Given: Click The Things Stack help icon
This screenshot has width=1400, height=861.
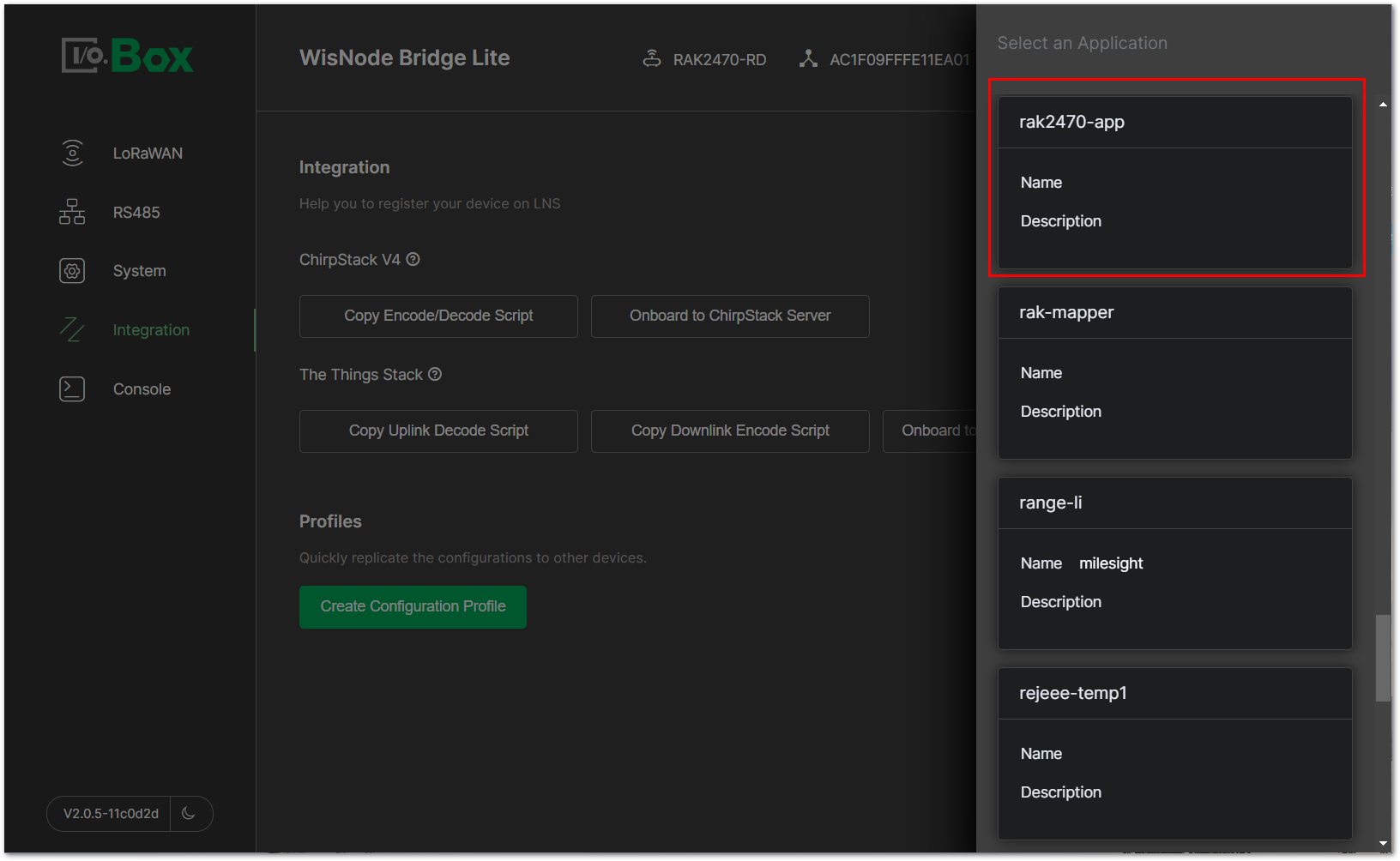Looking at the screenshot, I should [435, 374].
